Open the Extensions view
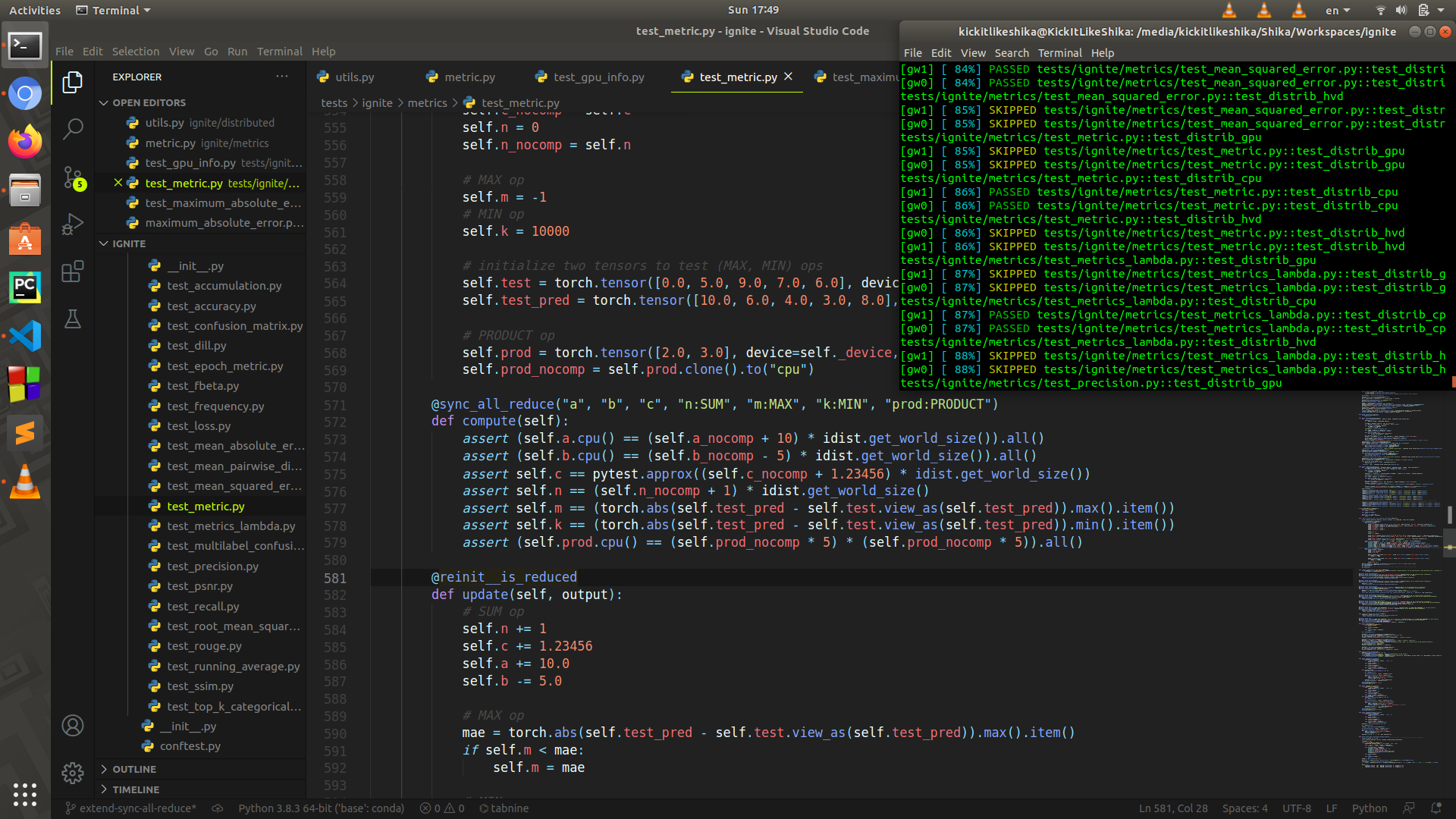Viewport: 1456px width, 819px height. coord(73,271)
